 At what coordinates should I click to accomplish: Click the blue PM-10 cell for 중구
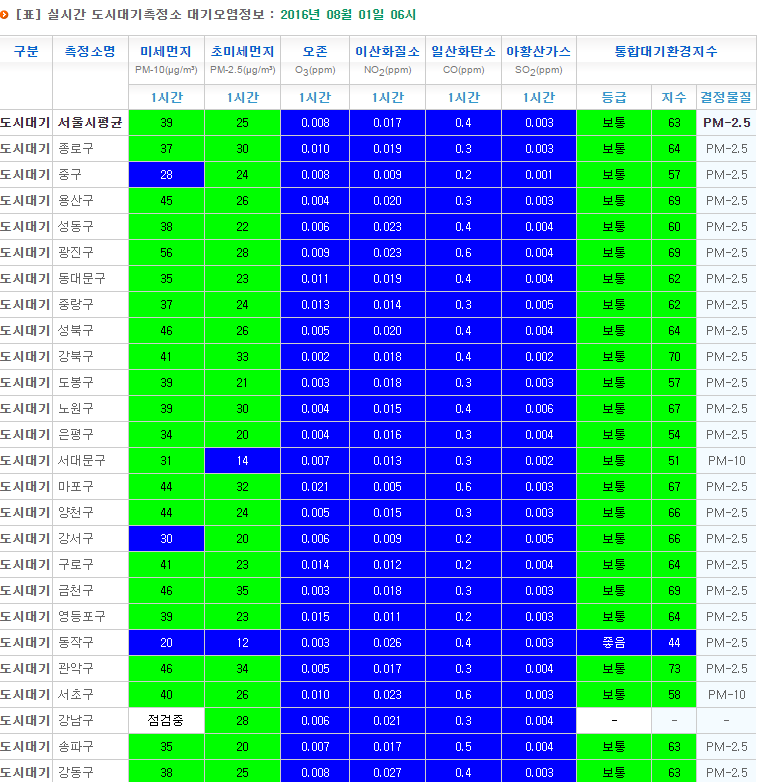click(x=166, y=175)
